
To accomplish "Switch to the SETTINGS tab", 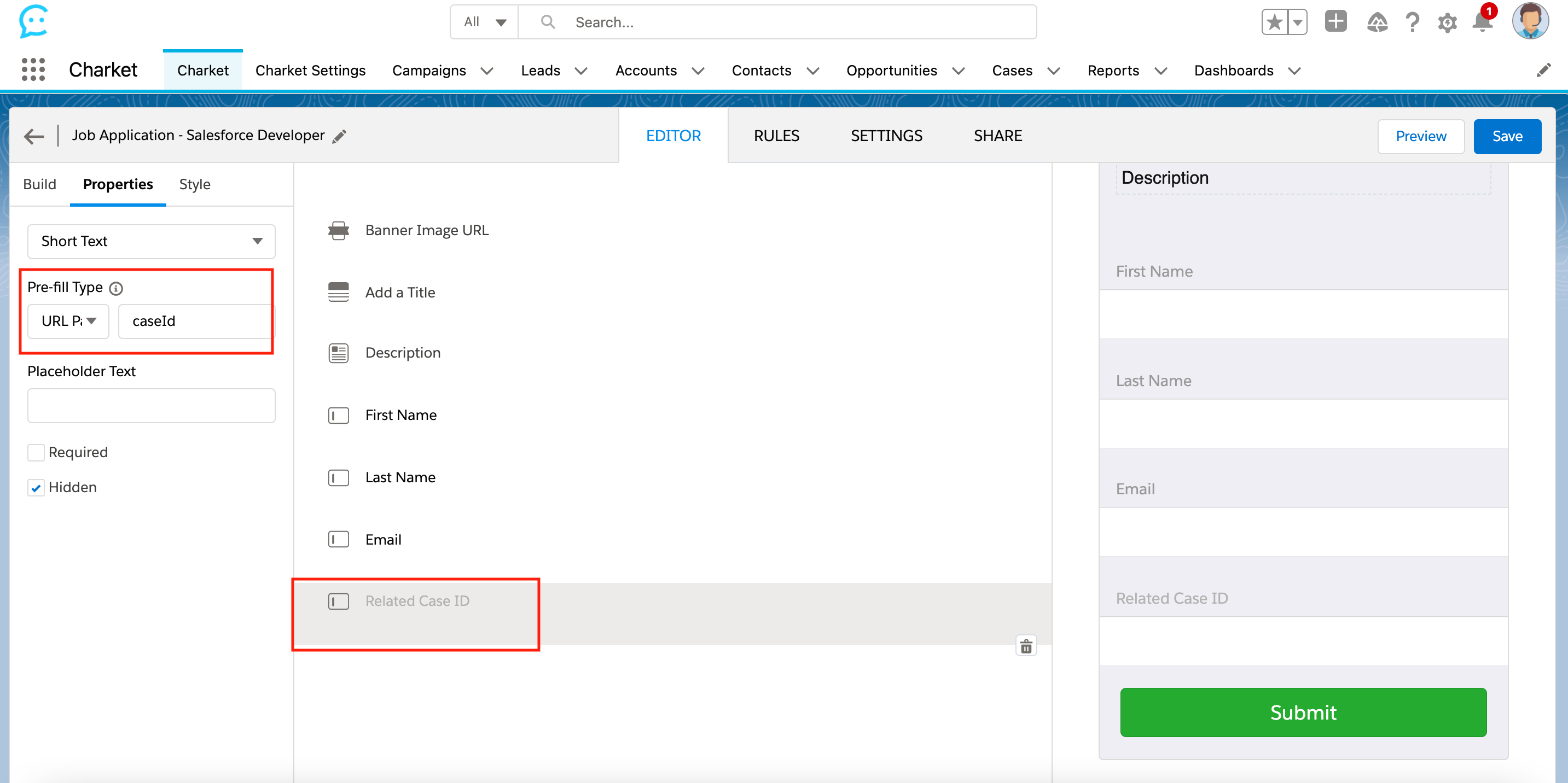I will [x=886, y=136].
